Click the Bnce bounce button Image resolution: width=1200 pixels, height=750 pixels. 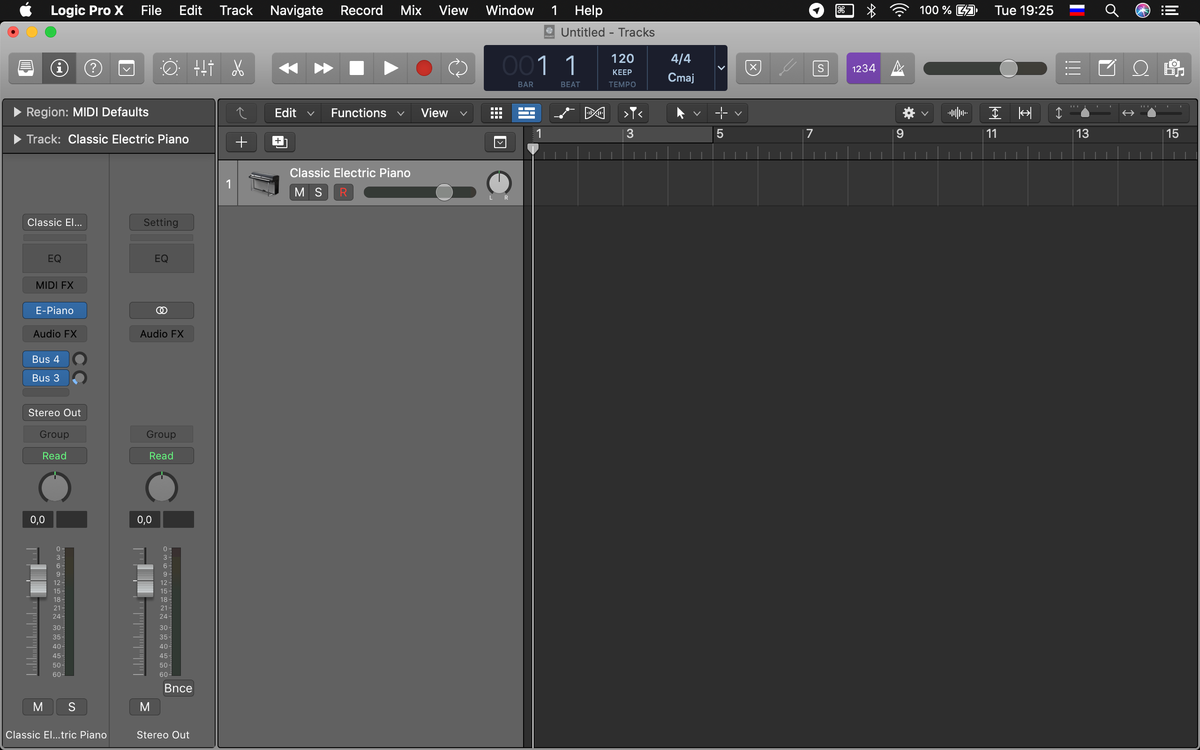[178, 688]
